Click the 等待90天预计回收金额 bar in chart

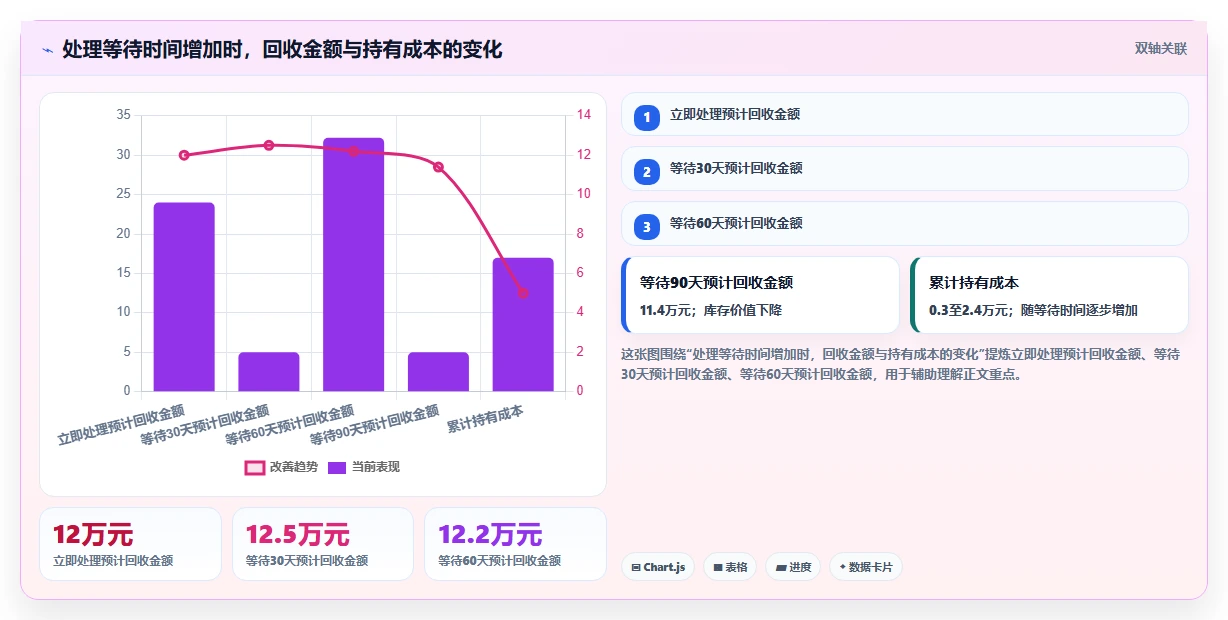click(x=438, y=372)
